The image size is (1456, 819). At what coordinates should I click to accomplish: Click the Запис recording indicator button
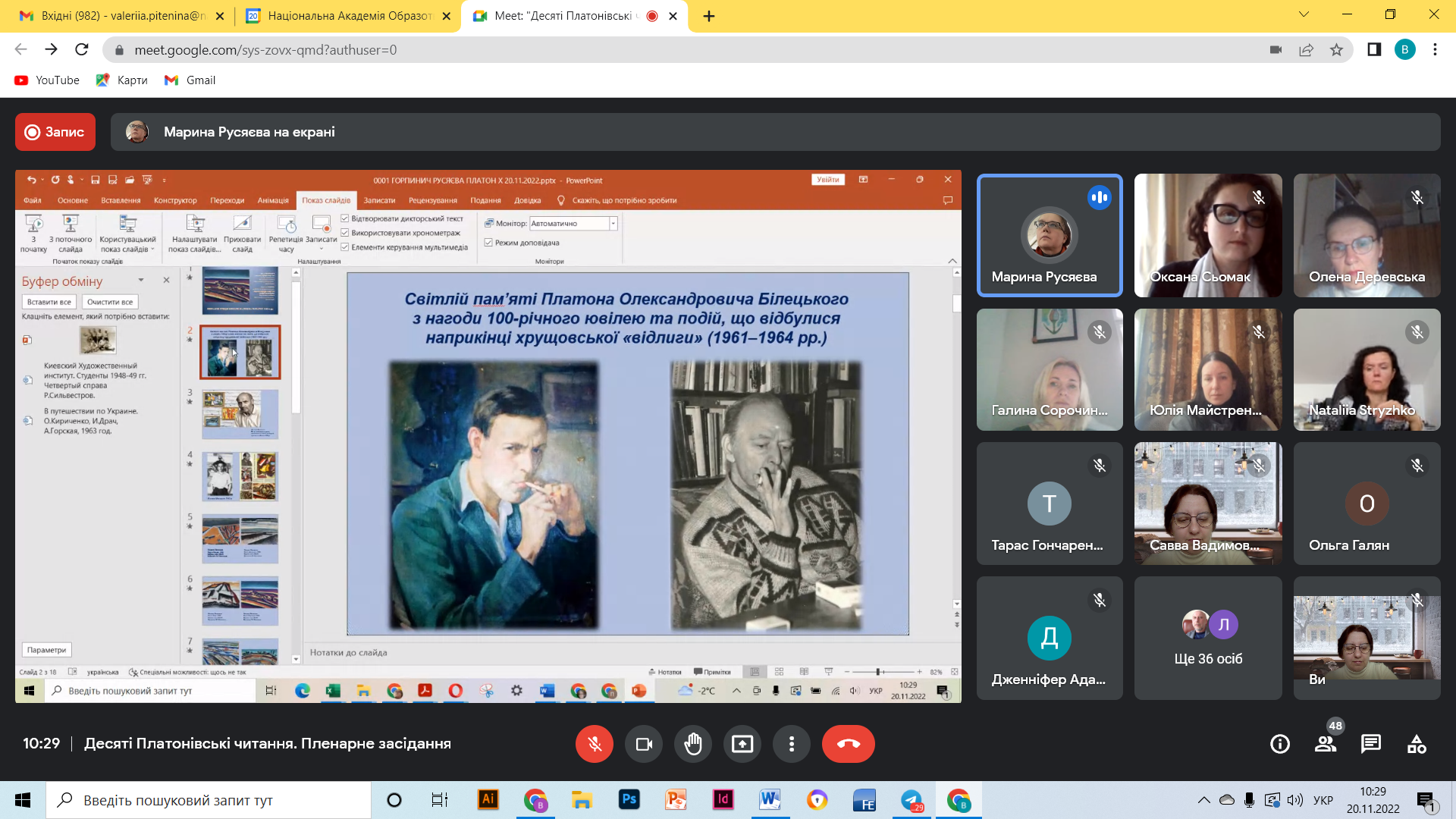click(55, 132)
